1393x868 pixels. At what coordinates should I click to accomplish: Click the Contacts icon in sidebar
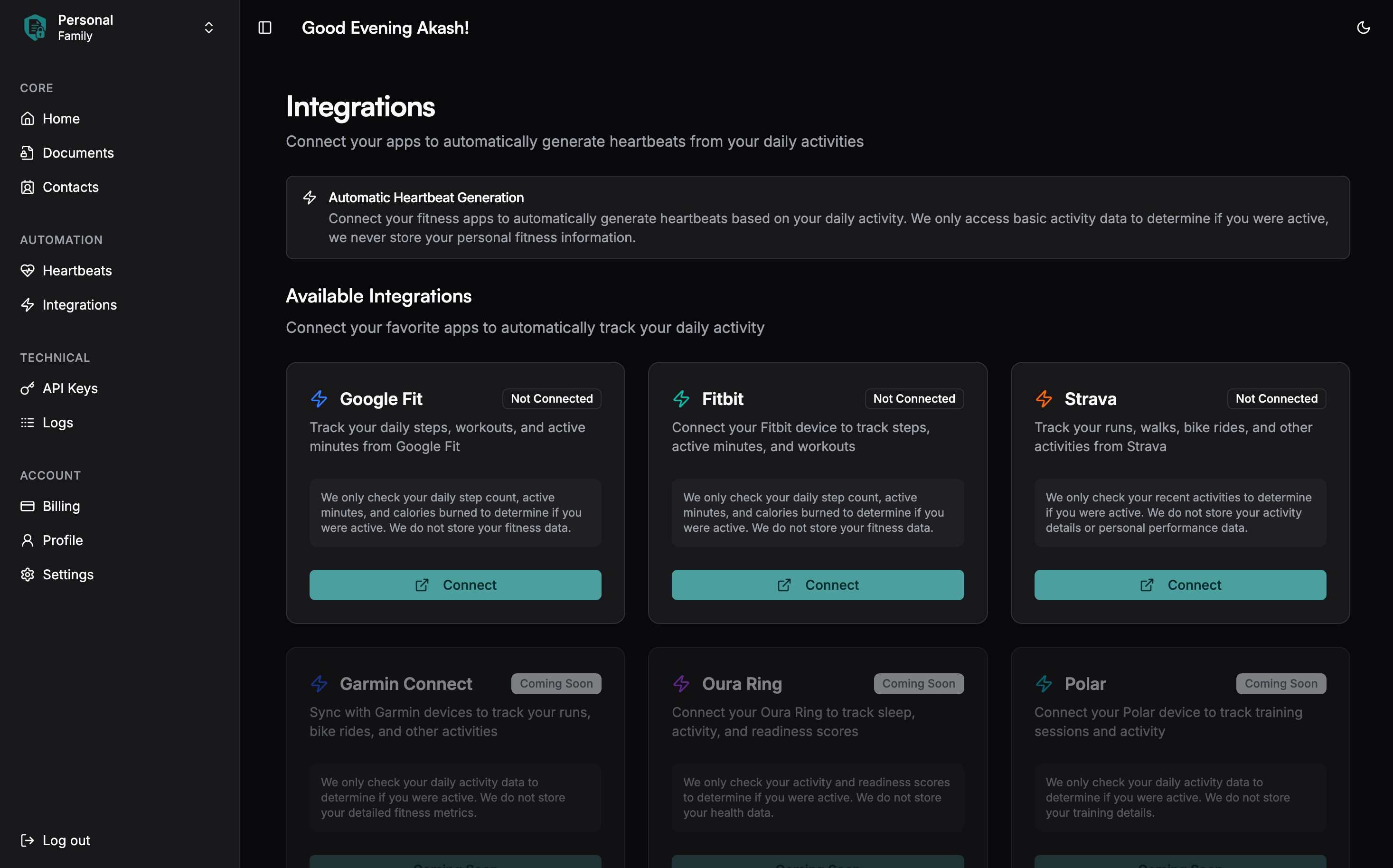click(27, 187)
